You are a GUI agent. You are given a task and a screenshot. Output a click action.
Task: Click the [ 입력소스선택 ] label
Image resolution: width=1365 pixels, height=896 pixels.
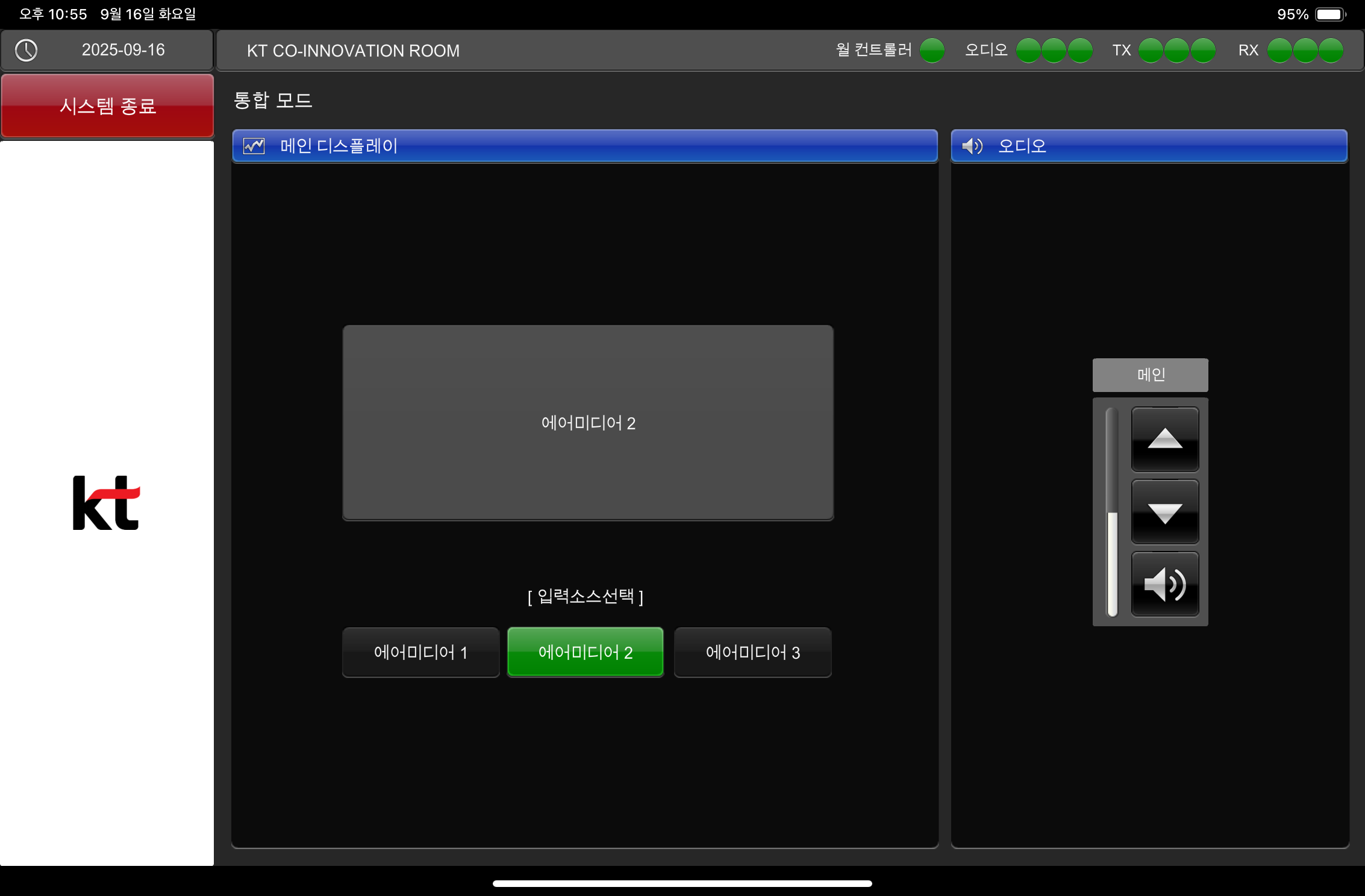(586, 597)
